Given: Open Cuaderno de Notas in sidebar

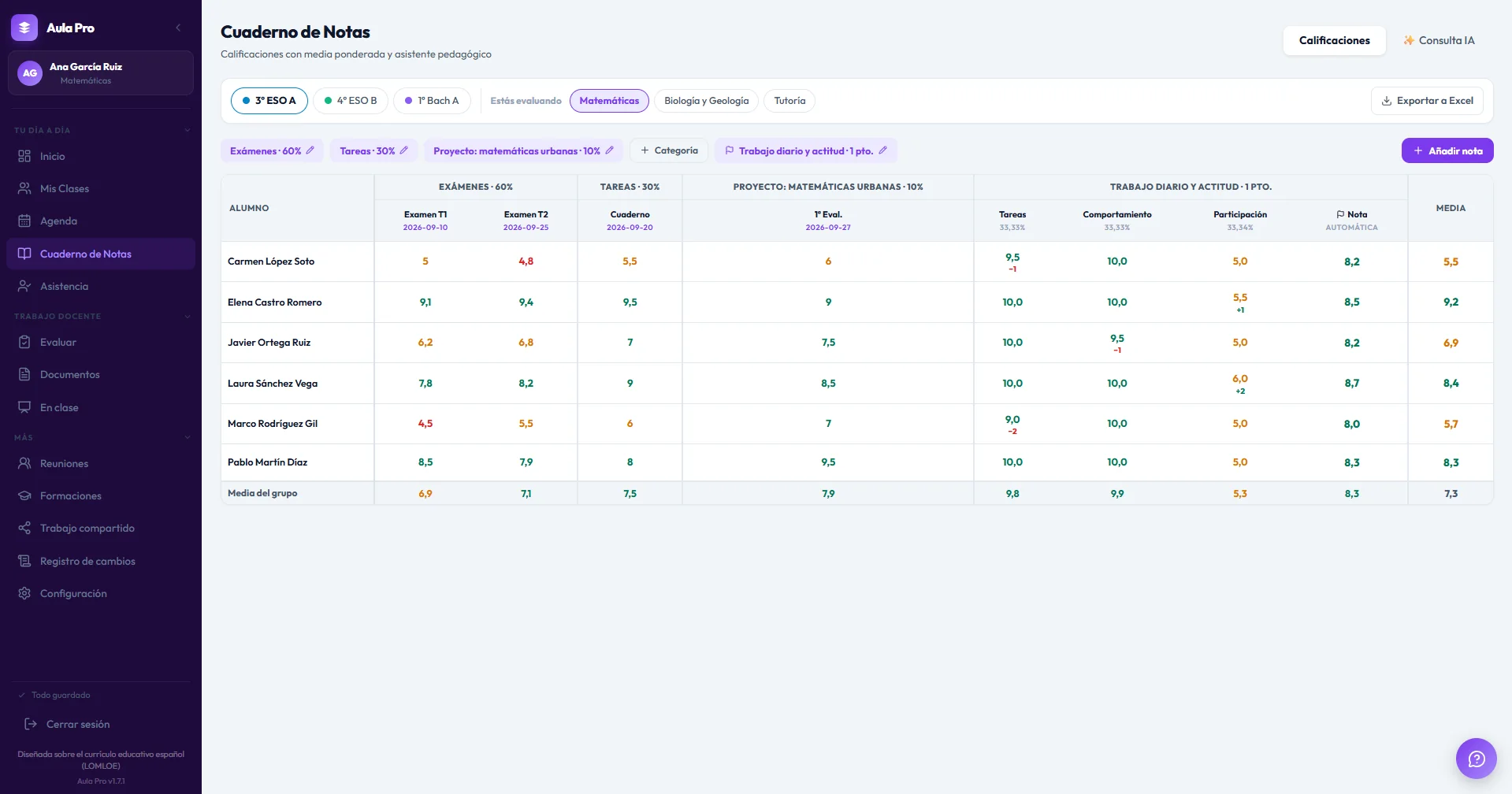Looking at the screenshot, I should click(x=101, y=254).
